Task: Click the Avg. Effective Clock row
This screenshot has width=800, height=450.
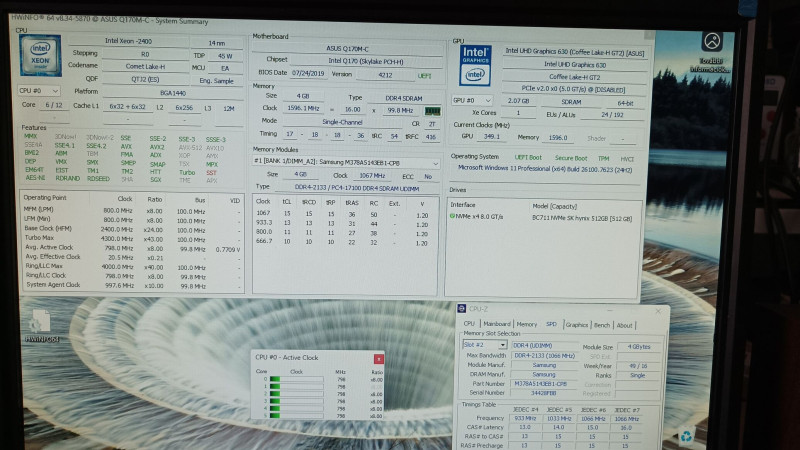Action: (x=132, y=257)
